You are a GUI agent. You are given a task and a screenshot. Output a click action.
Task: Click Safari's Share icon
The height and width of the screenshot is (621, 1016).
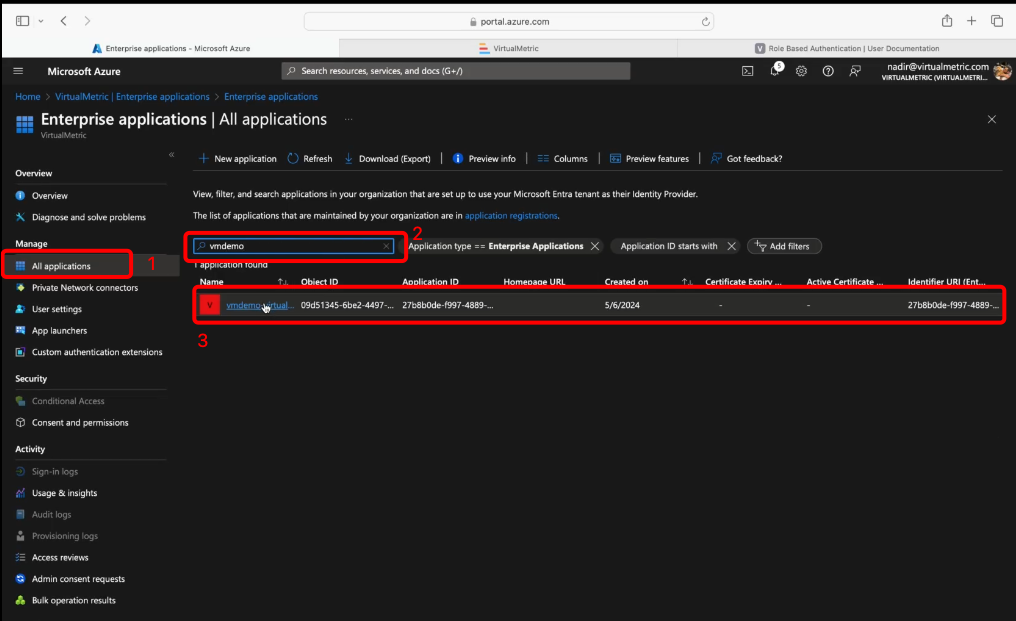click(947, 21)
